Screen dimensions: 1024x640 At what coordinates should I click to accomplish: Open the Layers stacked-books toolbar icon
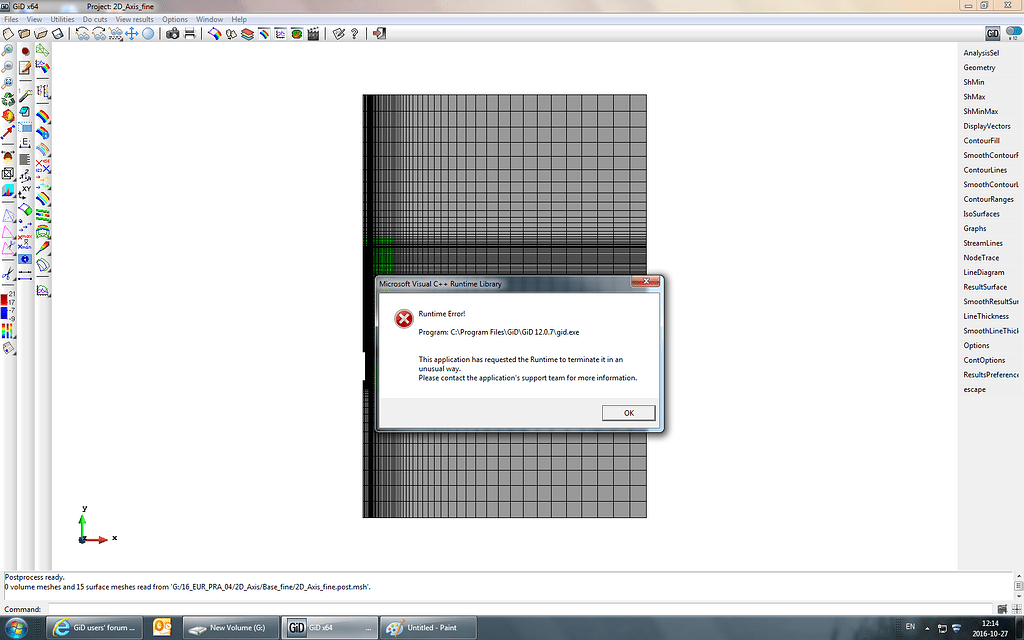pyautogui.click(x=248, y=33)
